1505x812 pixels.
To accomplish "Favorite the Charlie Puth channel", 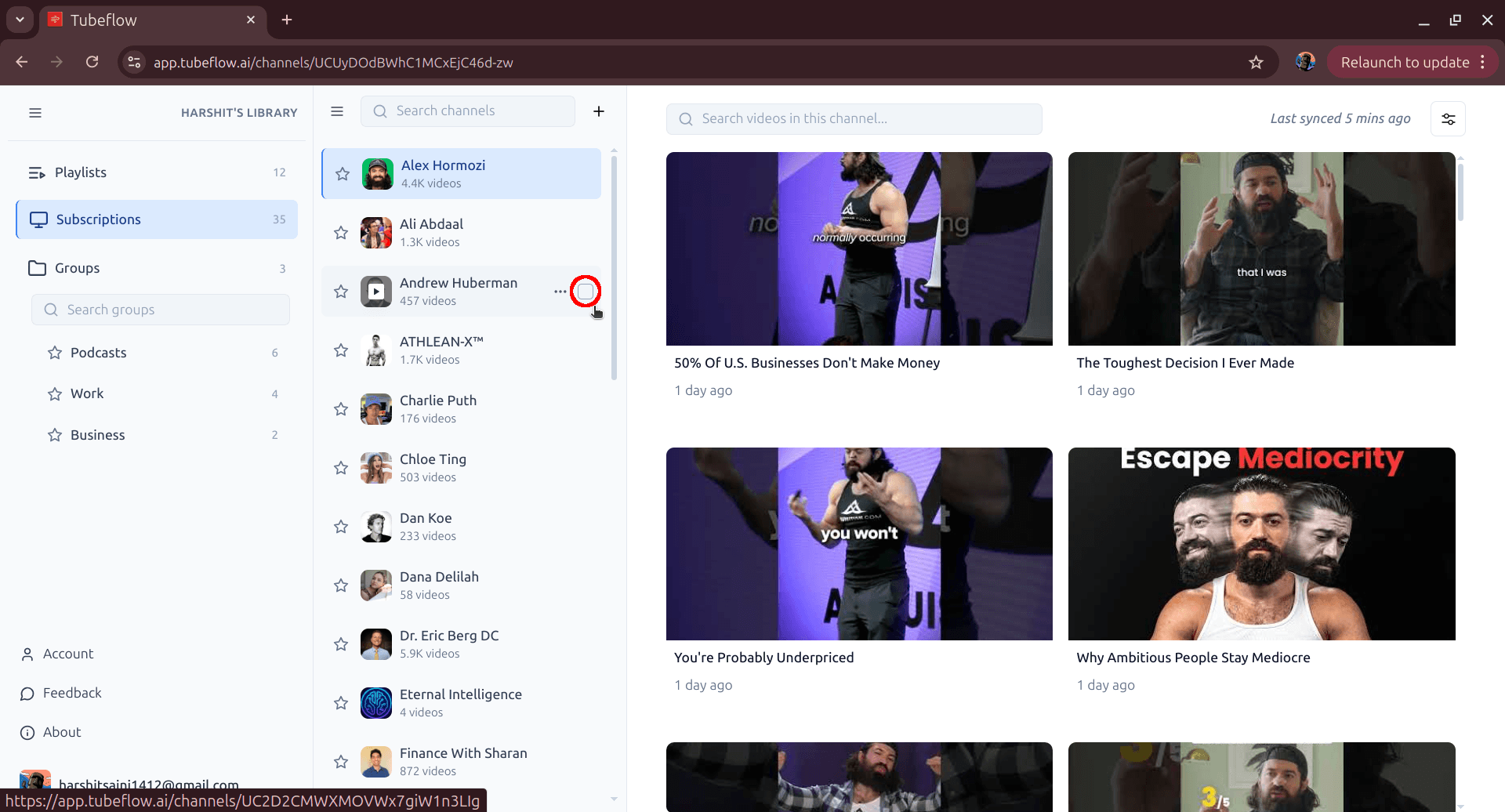I will click(340, 408).
